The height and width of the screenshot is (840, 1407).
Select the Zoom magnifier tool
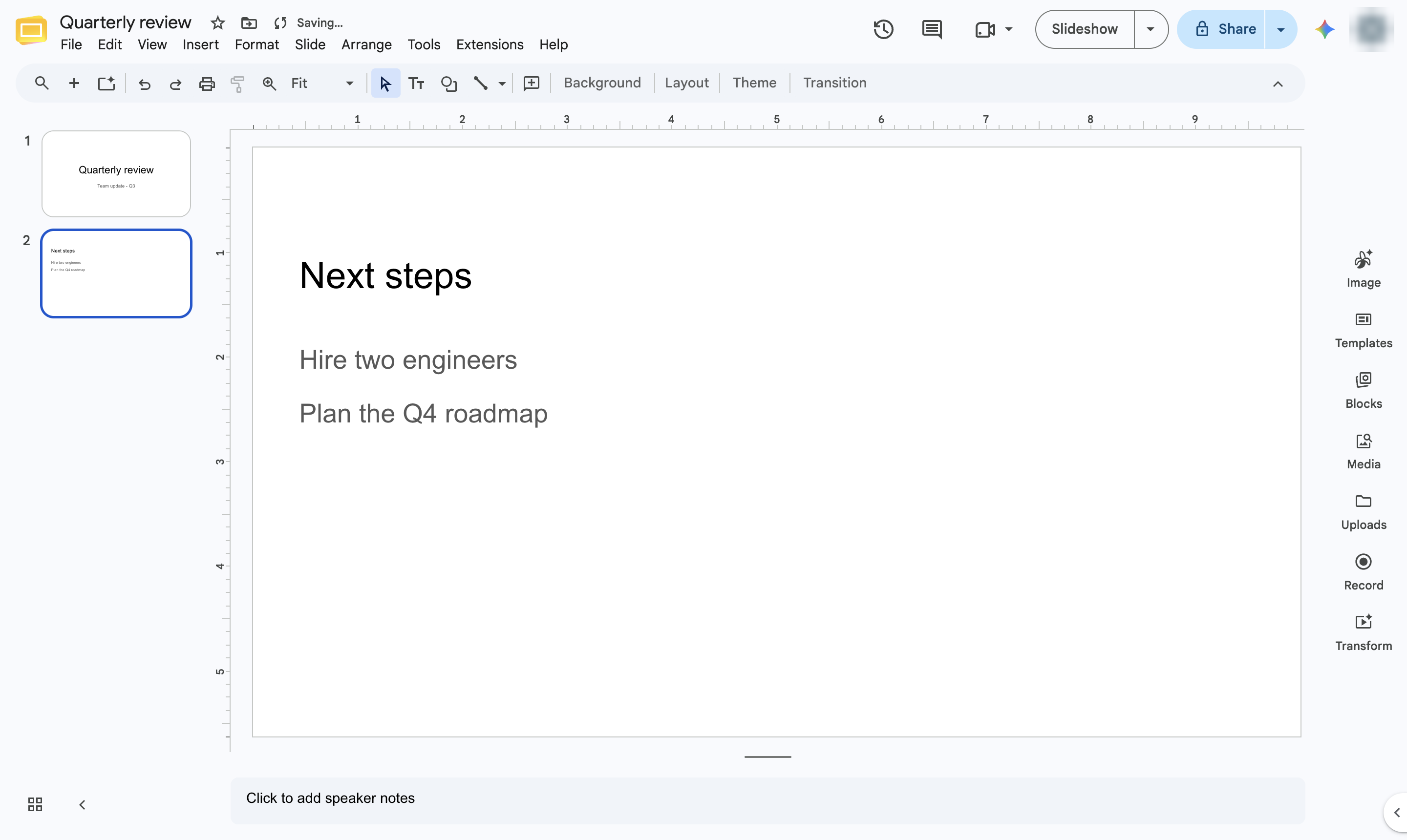(x=269, y=84)
